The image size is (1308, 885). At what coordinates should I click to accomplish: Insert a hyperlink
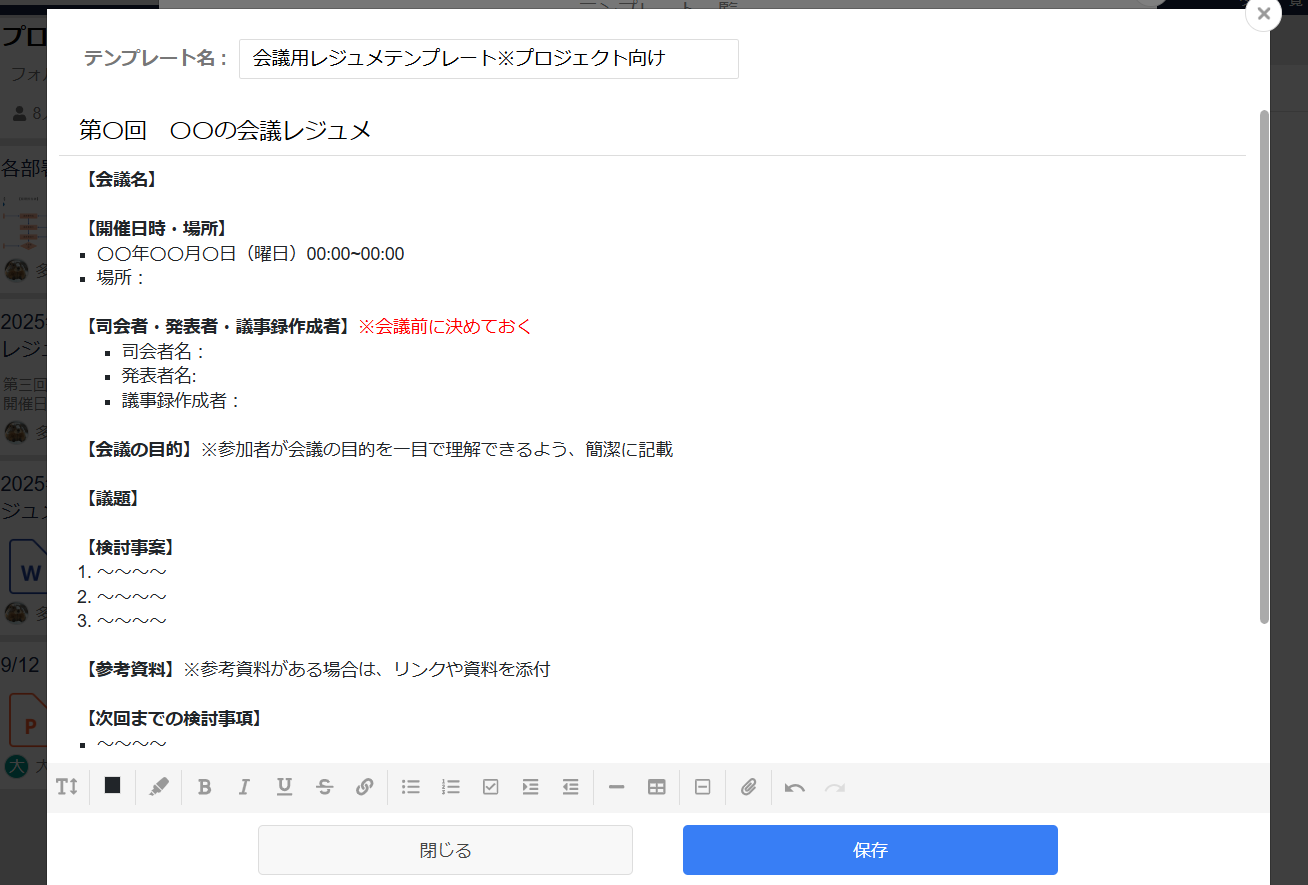pos(364,787)
